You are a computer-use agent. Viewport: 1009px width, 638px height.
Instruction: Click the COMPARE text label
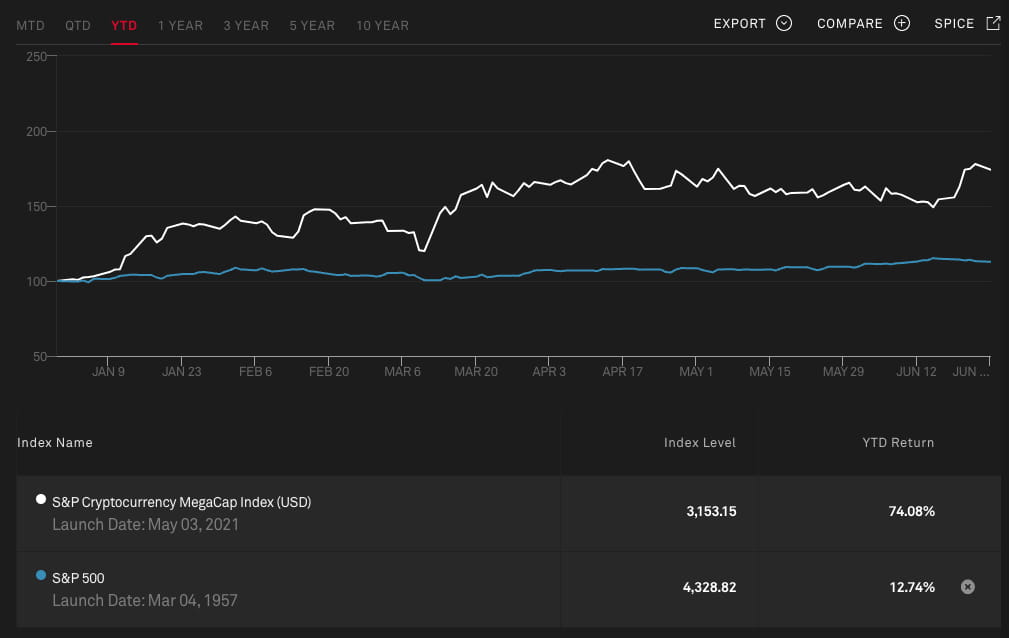click(x=850, y=24)
